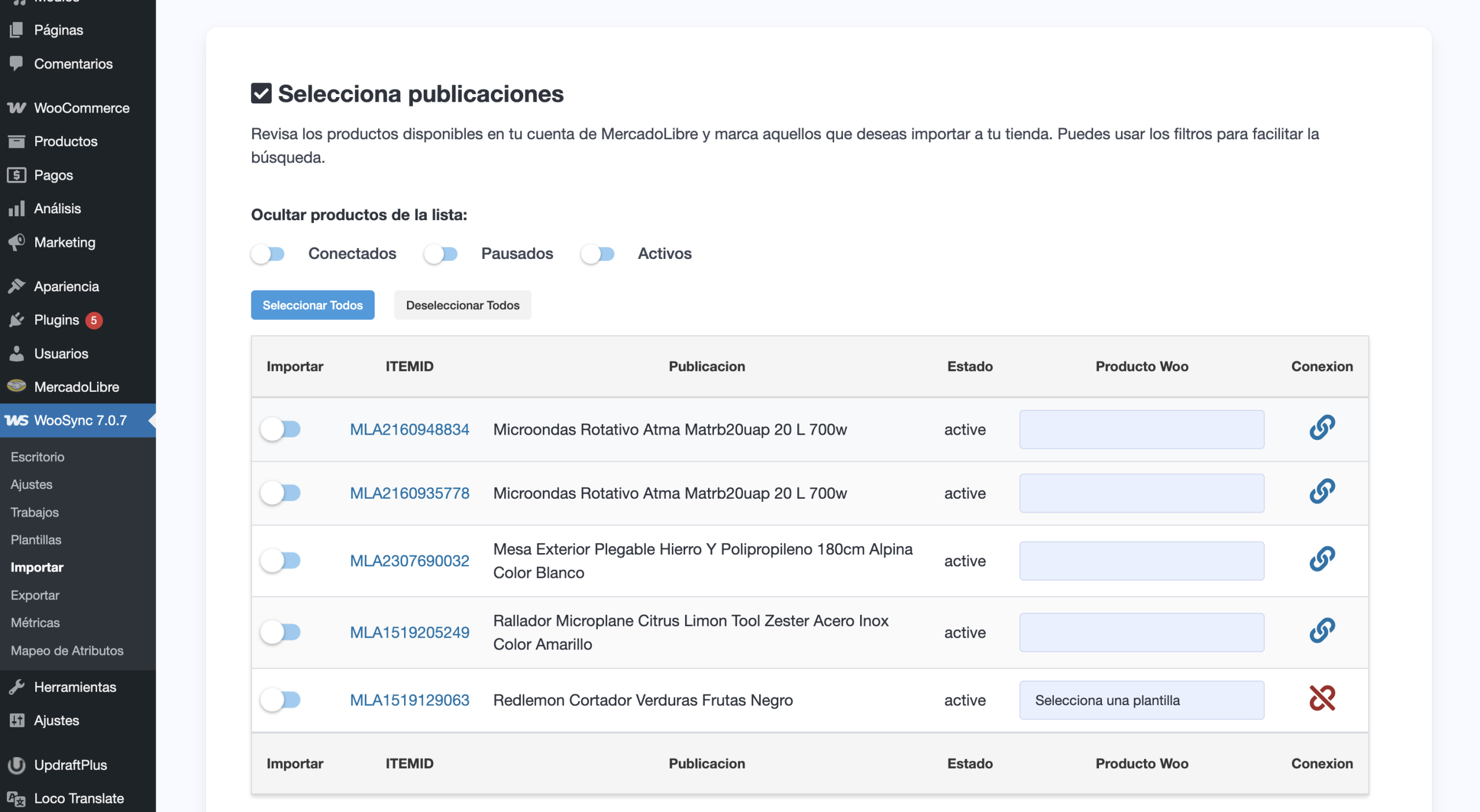This screenshot has width=1480, height=812.
Task: Click the Análisis bar chart icon
Action: click(17, 208)
